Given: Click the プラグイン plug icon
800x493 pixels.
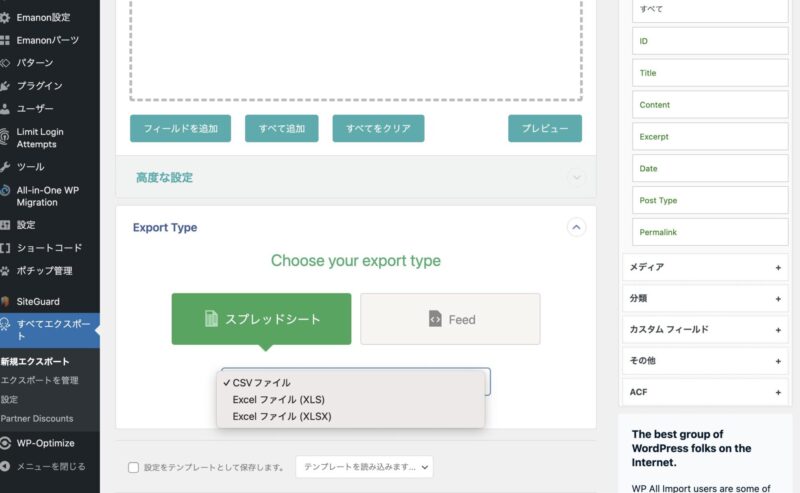Looking at the screenshot, I should pos(5,86).
